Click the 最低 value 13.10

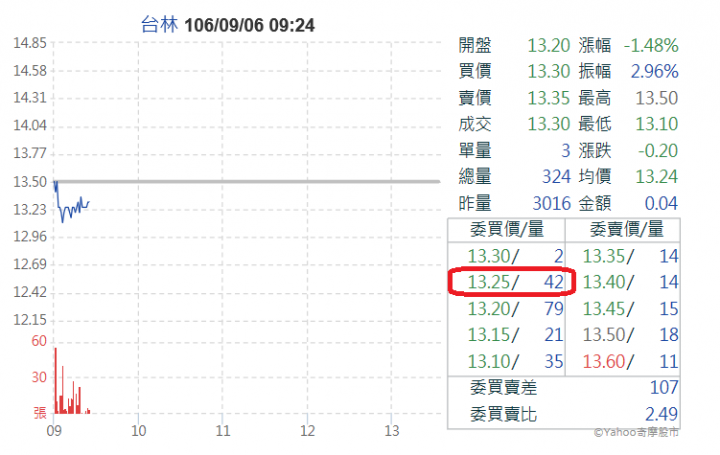click(x=657, y=124)
